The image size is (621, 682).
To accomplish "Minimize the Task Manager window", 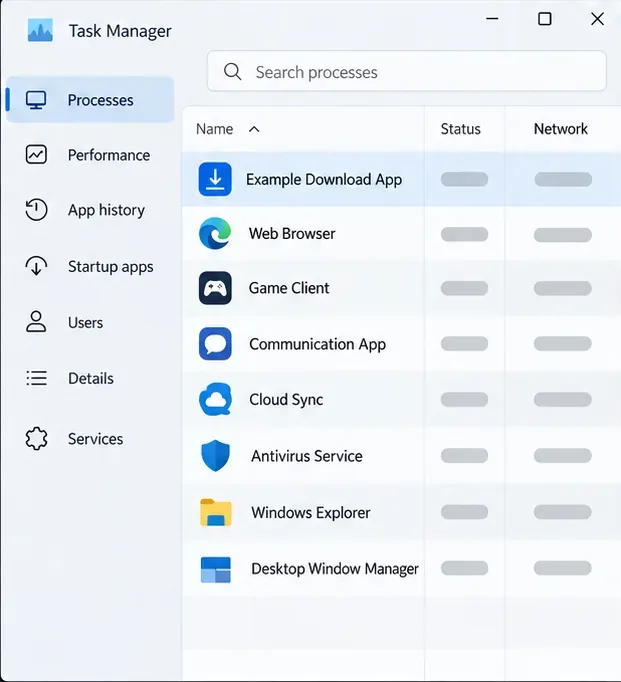I will click(492, 19).
